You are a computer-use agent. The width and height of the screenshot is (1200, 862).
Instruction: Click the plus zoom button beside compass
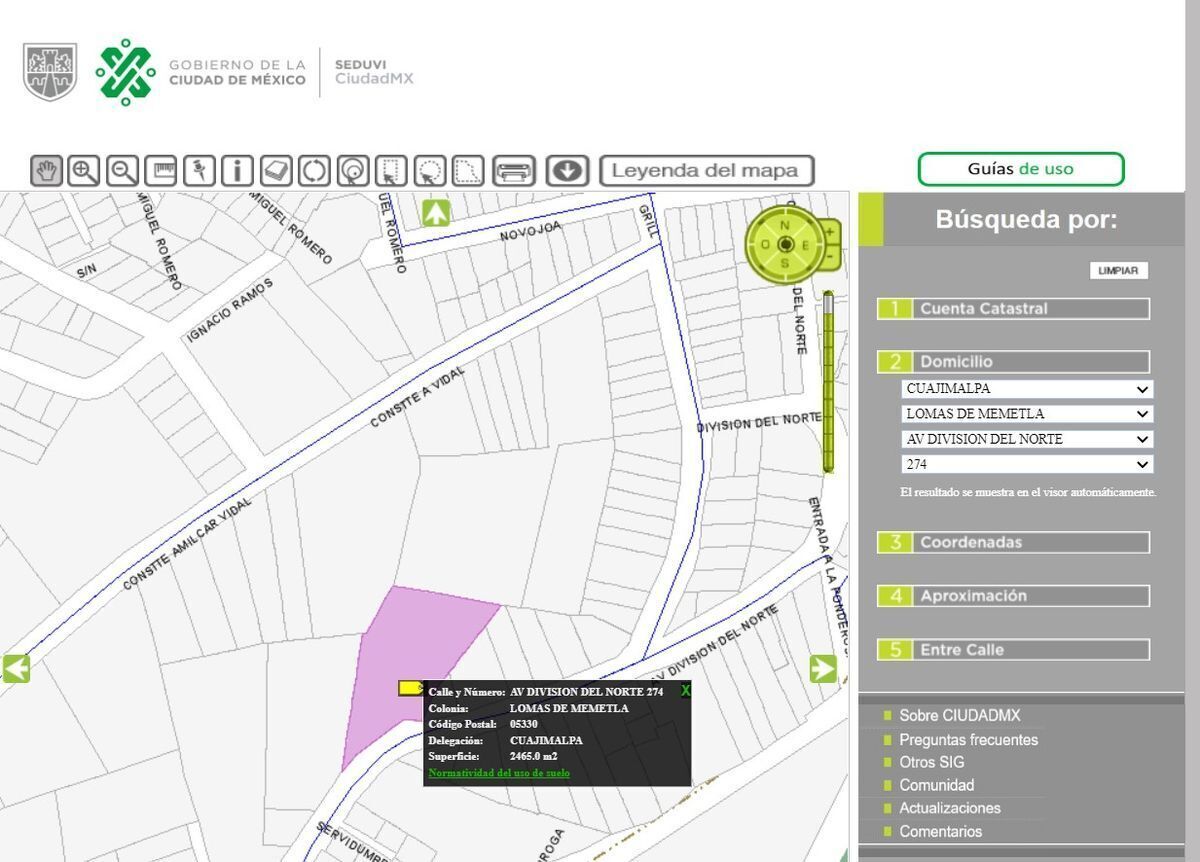(x=830, y=233)
